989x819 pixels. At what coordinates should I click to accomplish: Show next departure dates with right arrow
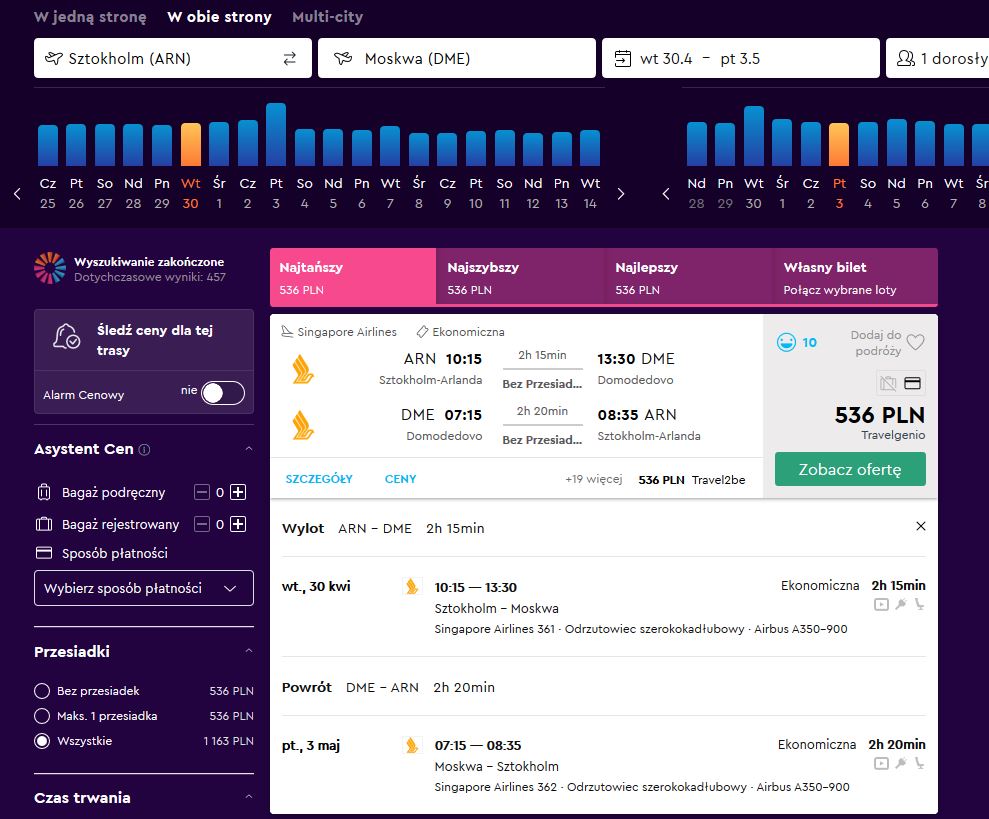click(621, 194)
